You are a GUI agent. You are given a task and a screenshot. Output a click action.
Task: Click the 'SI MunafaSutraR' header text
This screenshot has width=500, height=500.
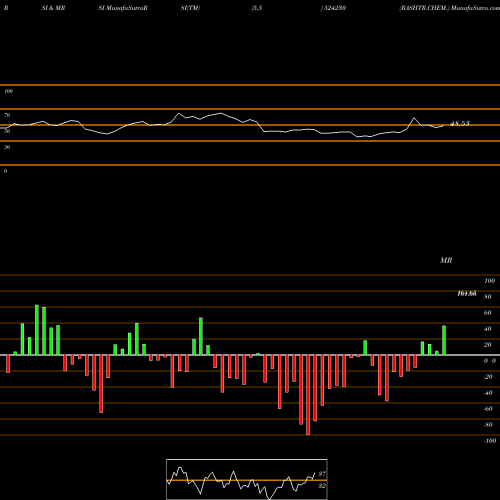123,8
